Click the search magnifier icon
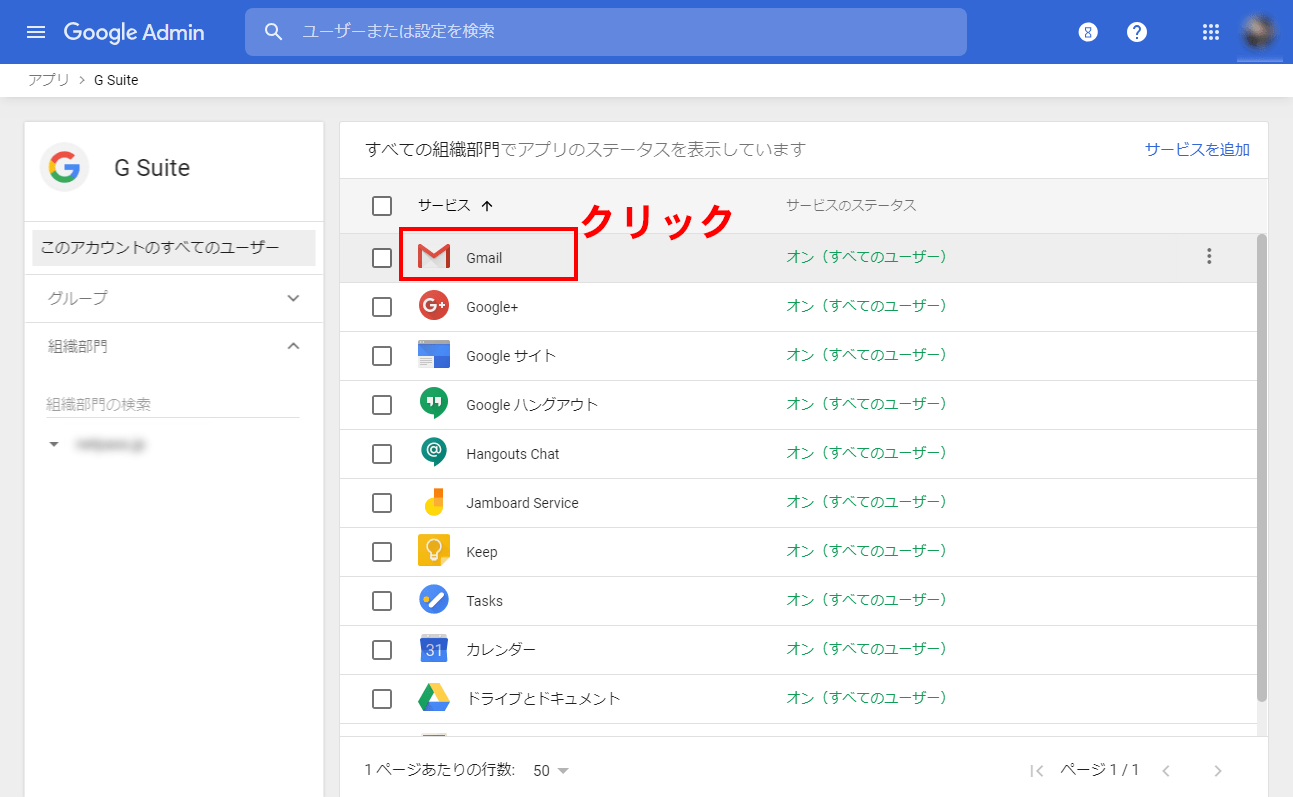Viewport: 1293px width, 797px height. point(274,32)
